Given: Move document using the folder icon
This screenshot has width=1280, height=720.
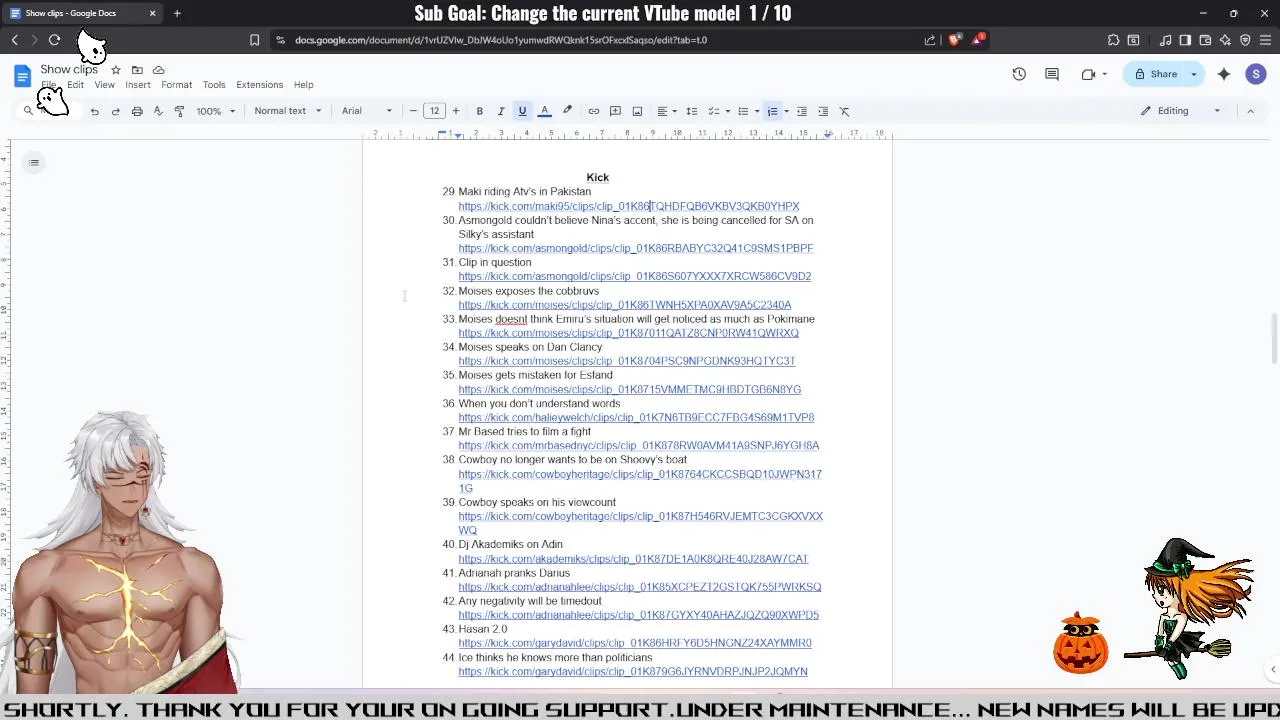Looking at the screenshot, I should (x=137, y=70).
